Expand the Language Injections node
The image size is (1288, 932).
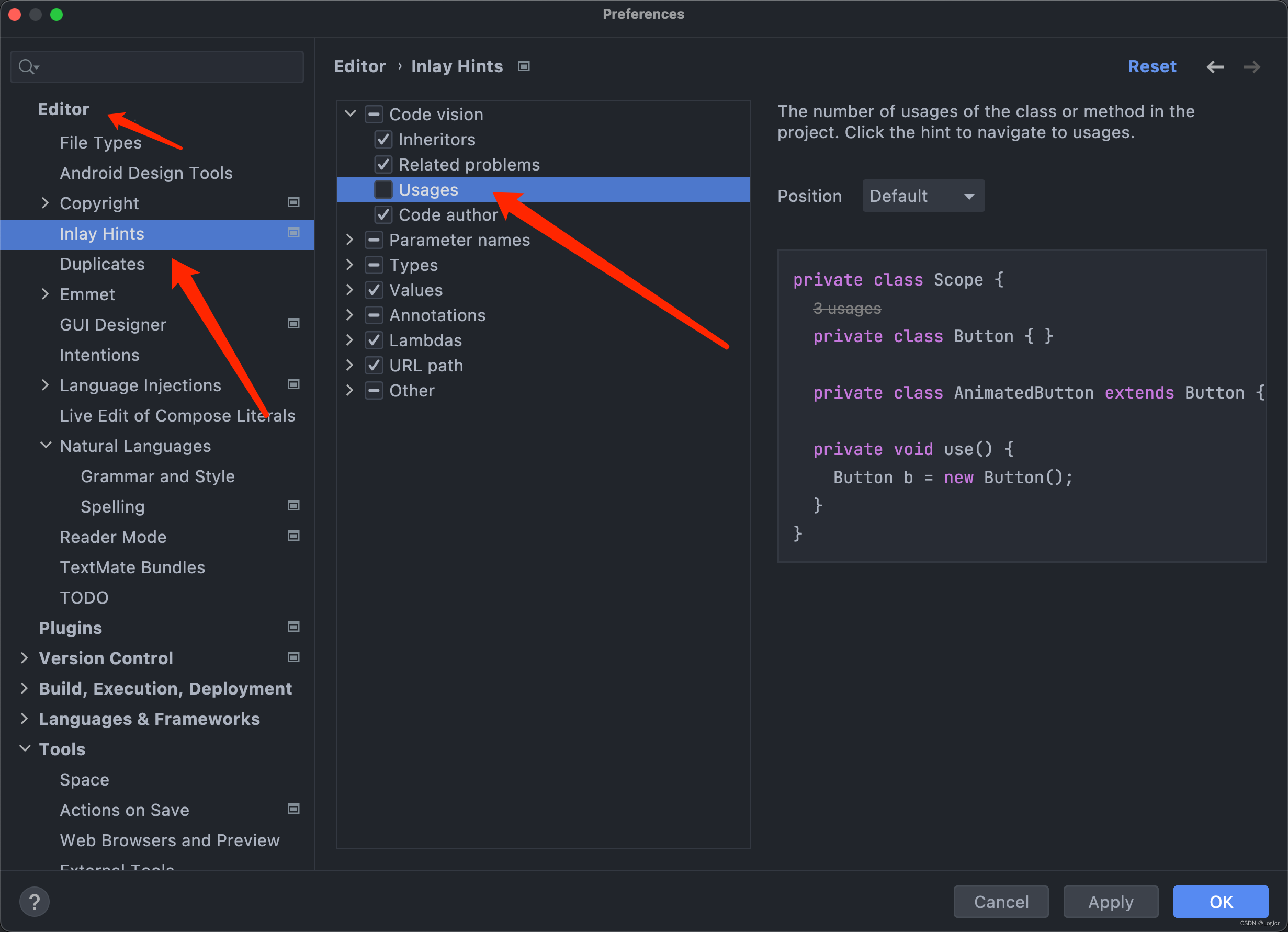[x=45, y=385]
